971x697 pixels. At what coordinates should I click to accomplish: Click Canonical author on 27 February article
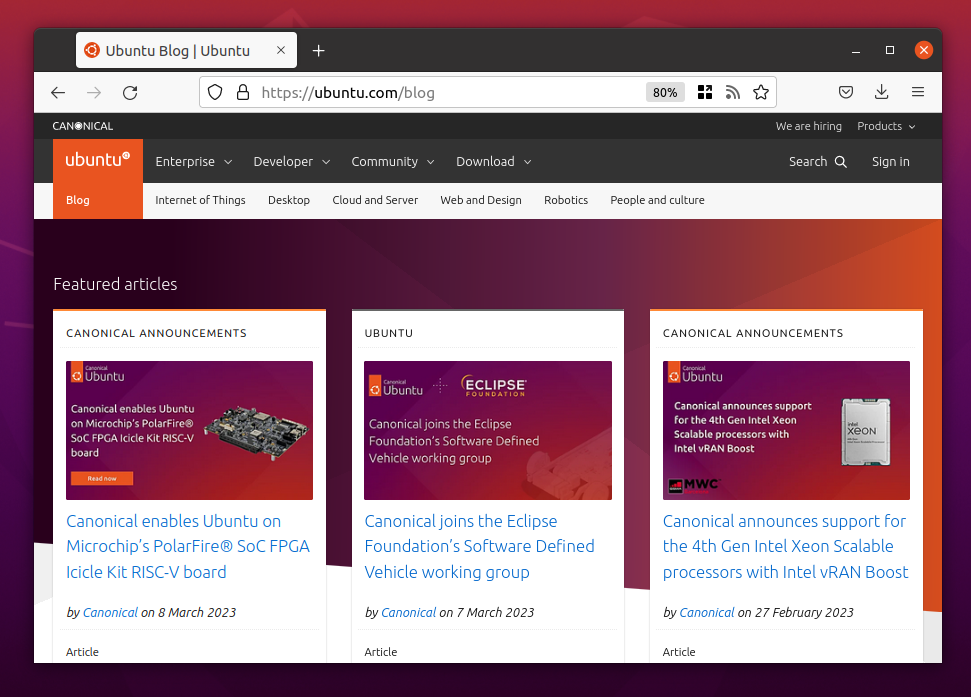tap(707, 612)
